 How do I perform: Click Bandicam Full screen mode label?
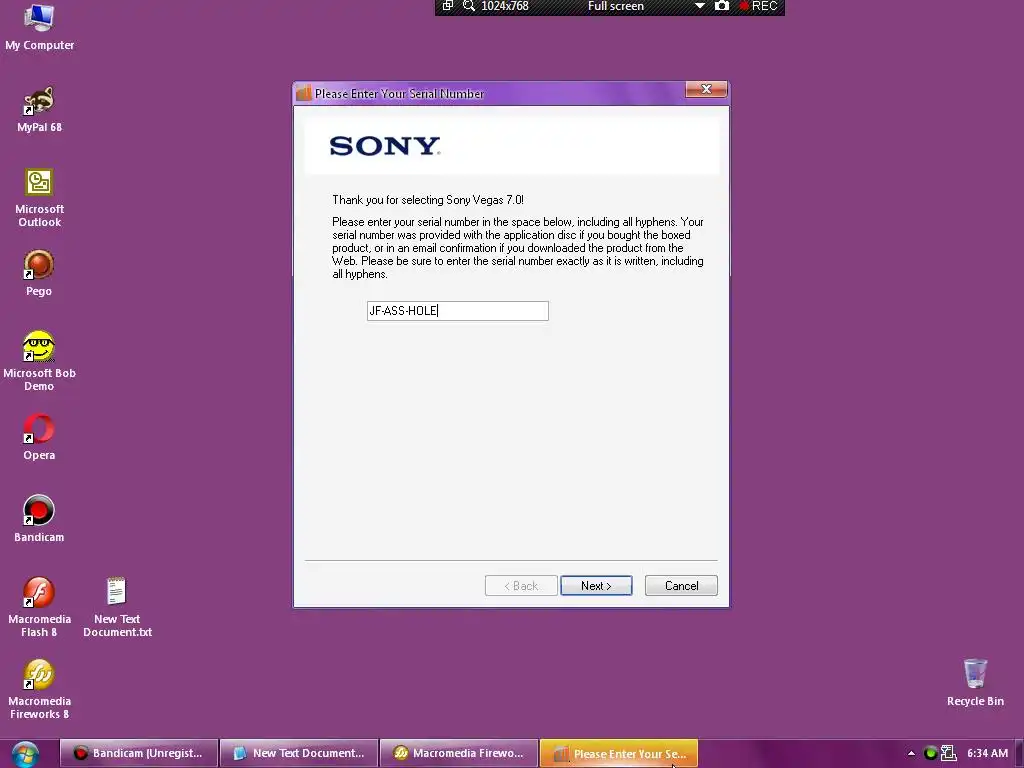616,6
